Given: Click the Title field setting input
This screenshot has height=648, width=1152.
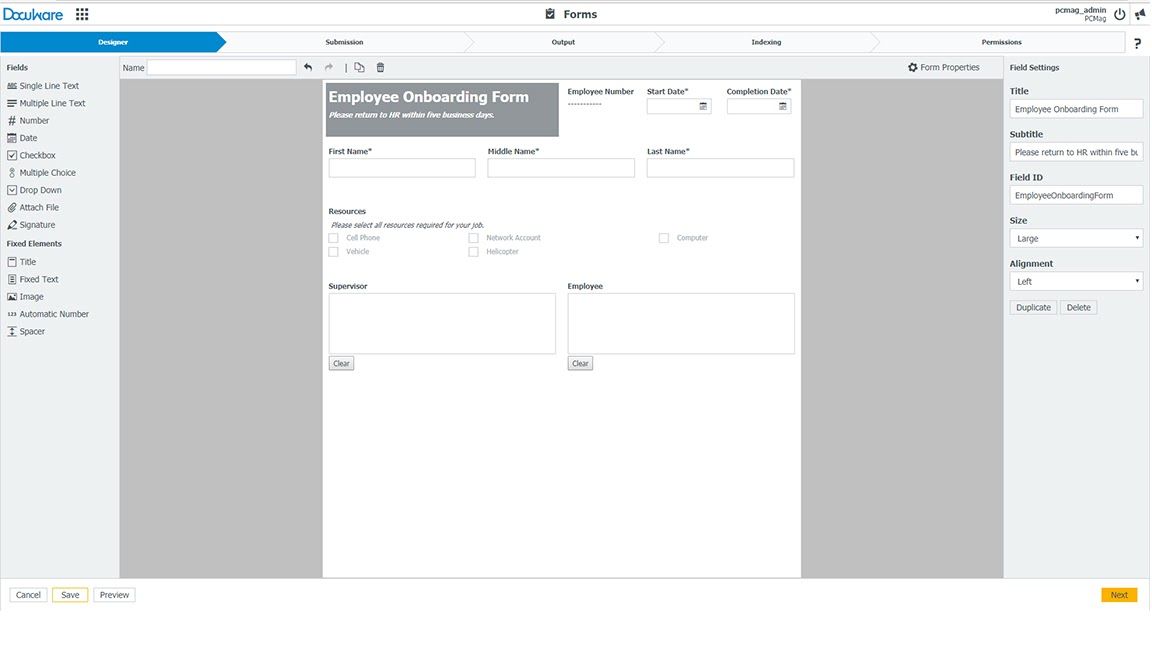Looking at the screenshot, I should point(1076,109).
